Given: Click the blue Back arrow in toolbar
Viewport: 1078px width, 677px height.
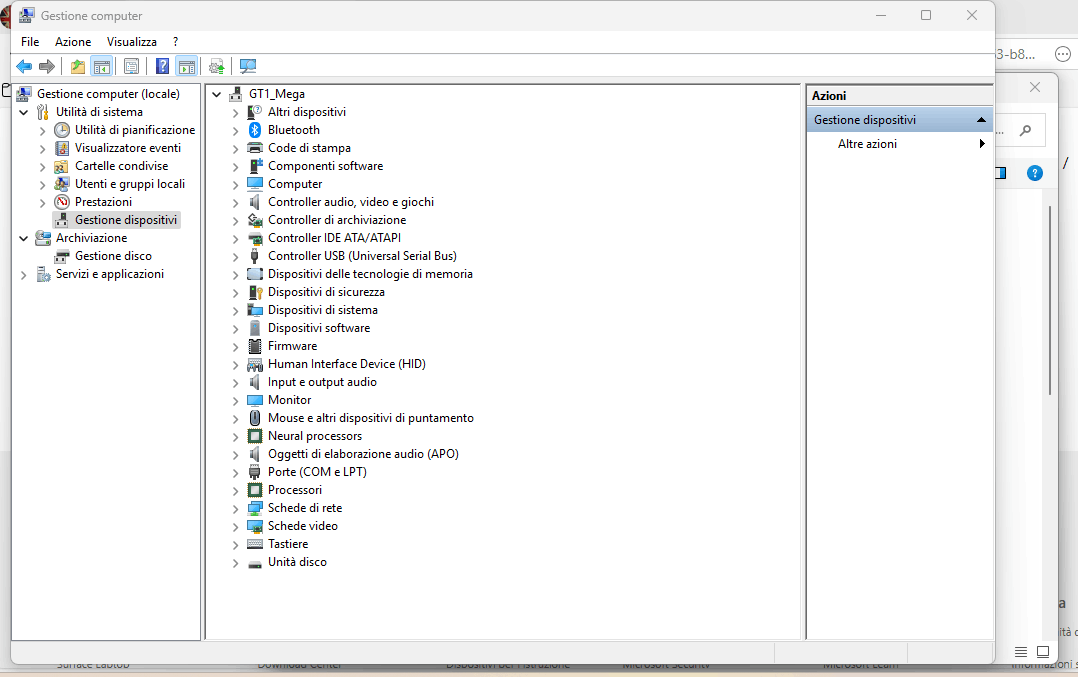Looking at the screenshot, I should [24, 66].
